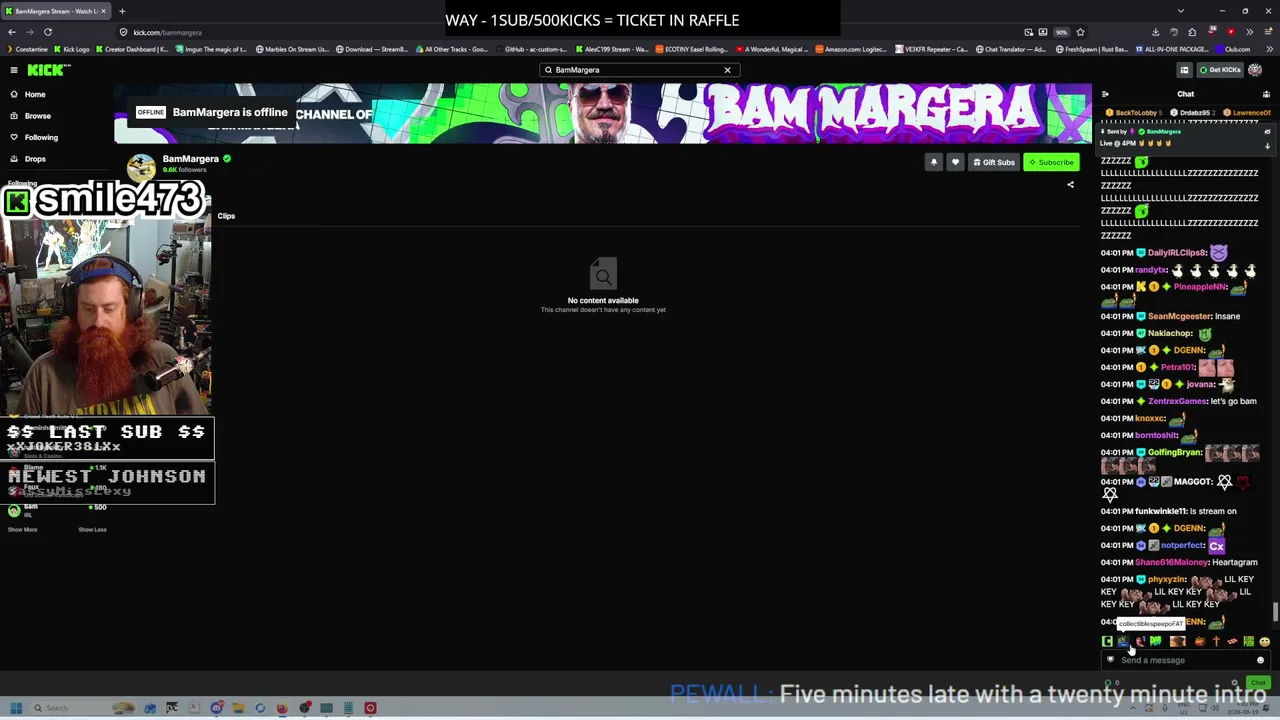
Task: Select the cross emote in quick bar
Action: pos(1216,642)
